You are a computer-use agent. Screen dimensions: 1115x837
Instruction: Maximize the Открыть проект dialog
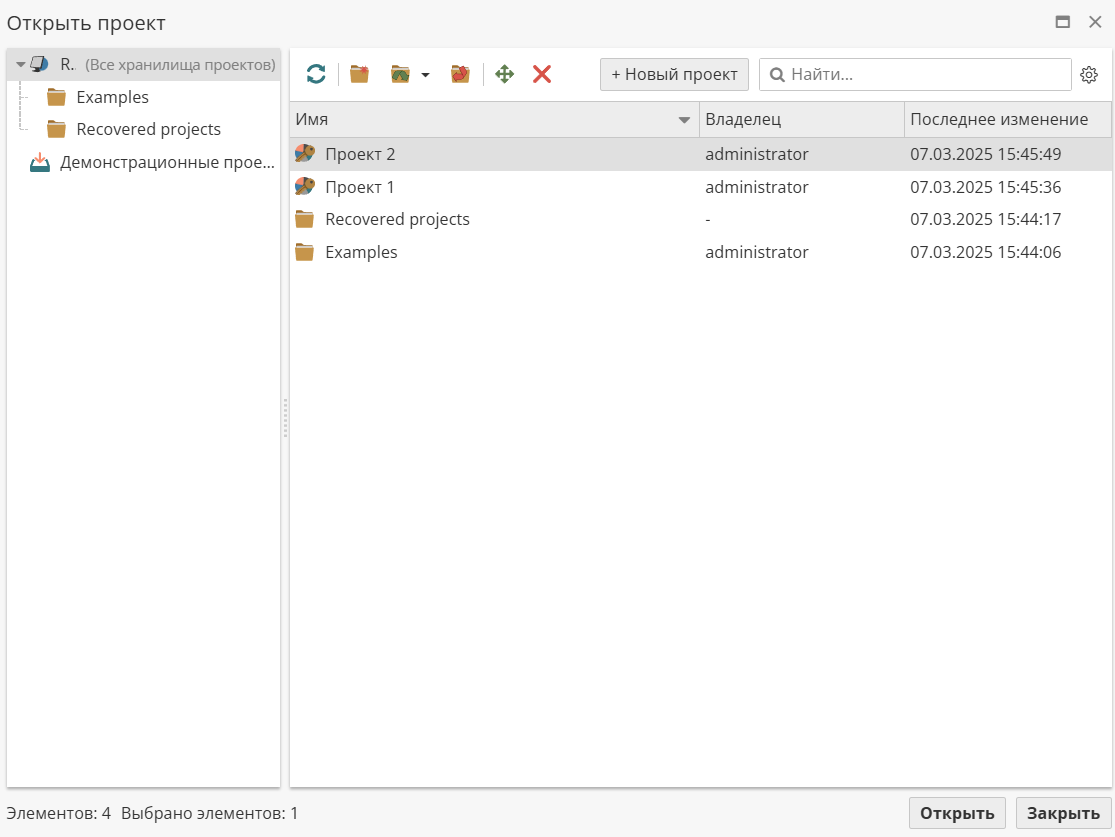1062,22
